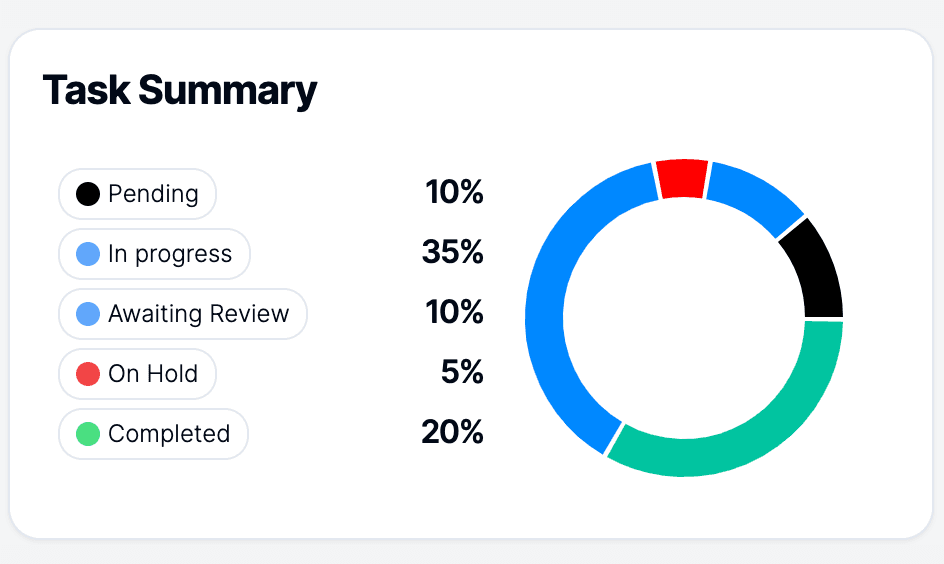Image resolution: width=944 pixels, height=564 pixels.
Task: Click the large blue donut segment
Action: [553, 300]
